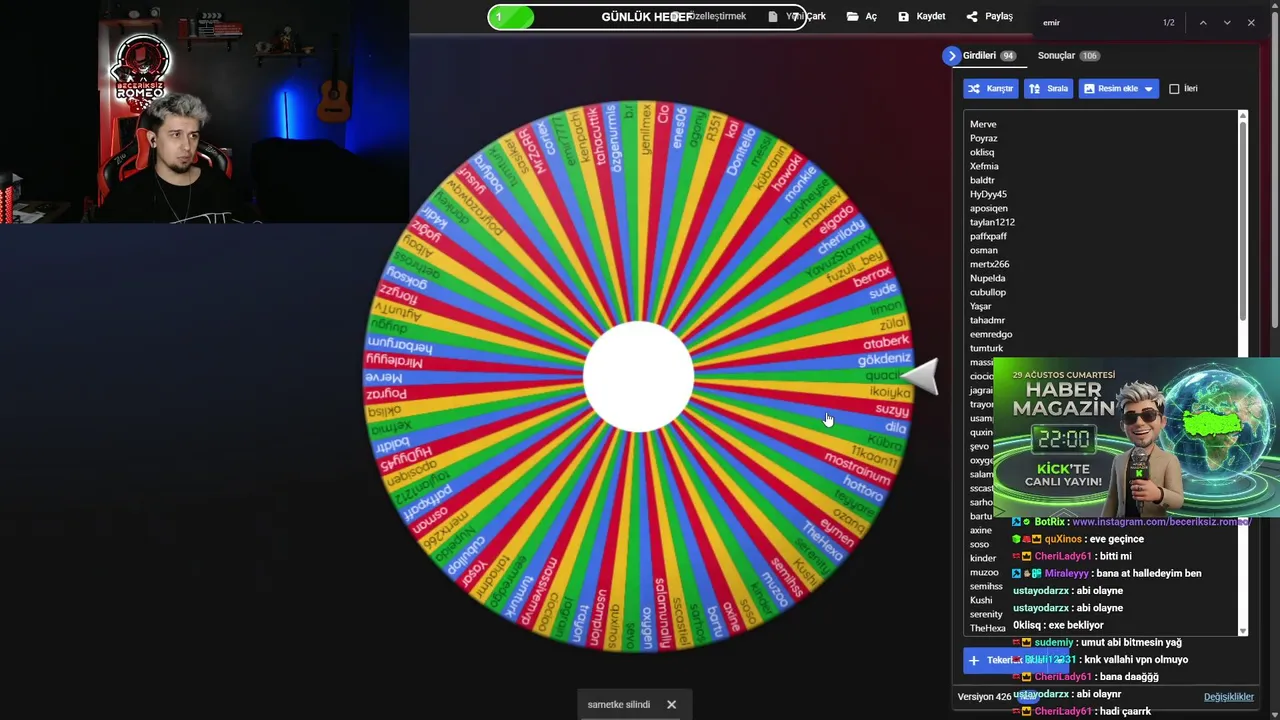This screenshot has height=720, width=1280.
Task: Click the Beceriksiz Romeo channel logo
Action: (x=141, y=69)
